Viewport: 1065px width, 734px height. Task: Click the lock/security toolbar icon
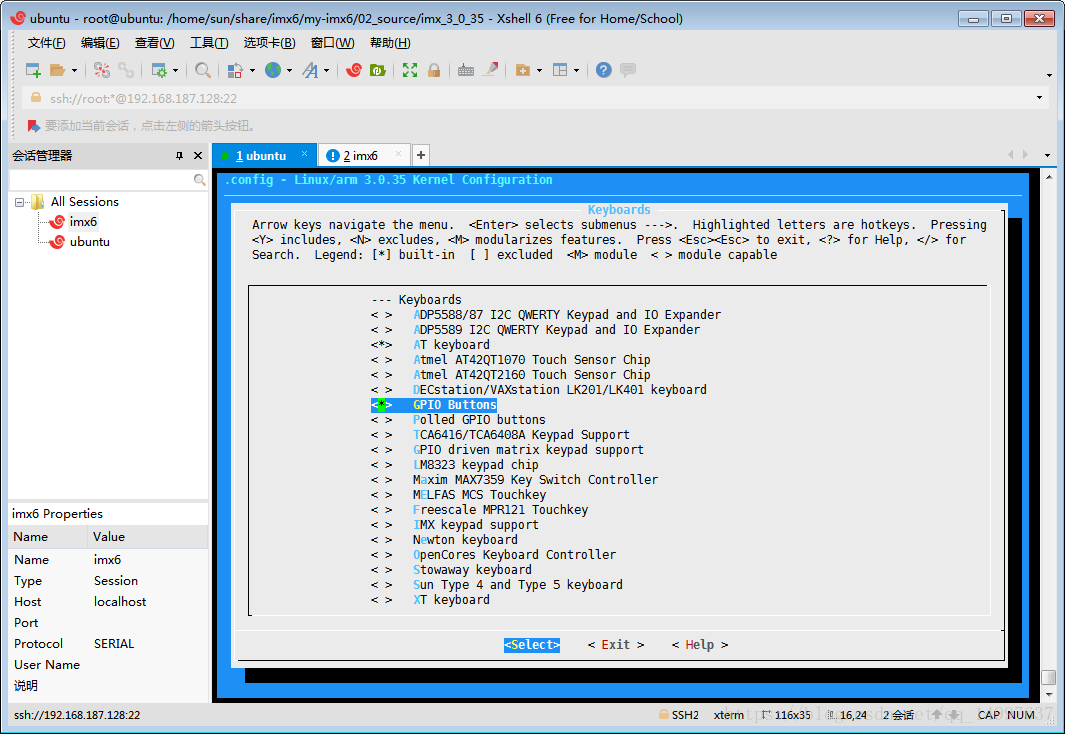click(432, 70)
